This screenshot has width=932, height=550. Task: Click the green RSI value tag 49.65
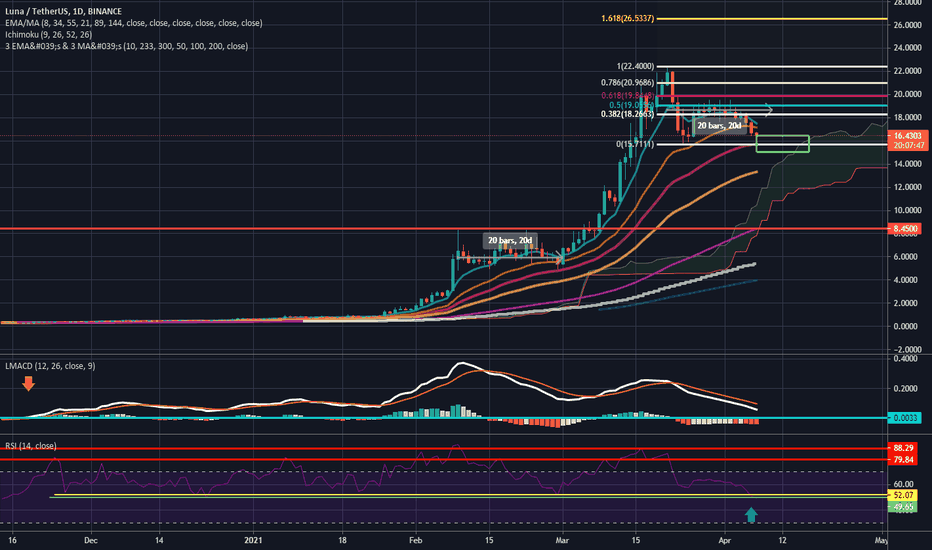coord(903,507)
